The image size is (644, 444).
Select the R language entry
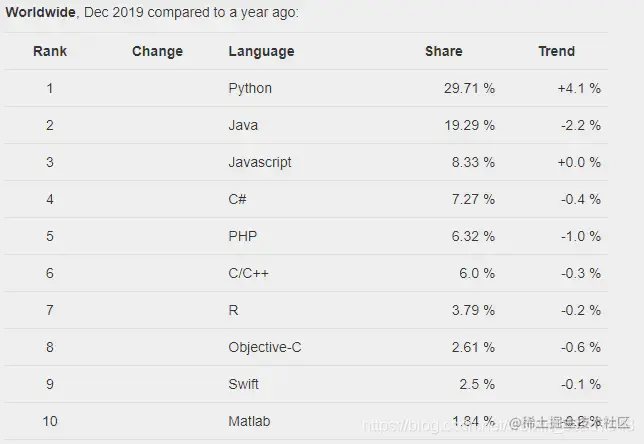click(x=233, y=310)
